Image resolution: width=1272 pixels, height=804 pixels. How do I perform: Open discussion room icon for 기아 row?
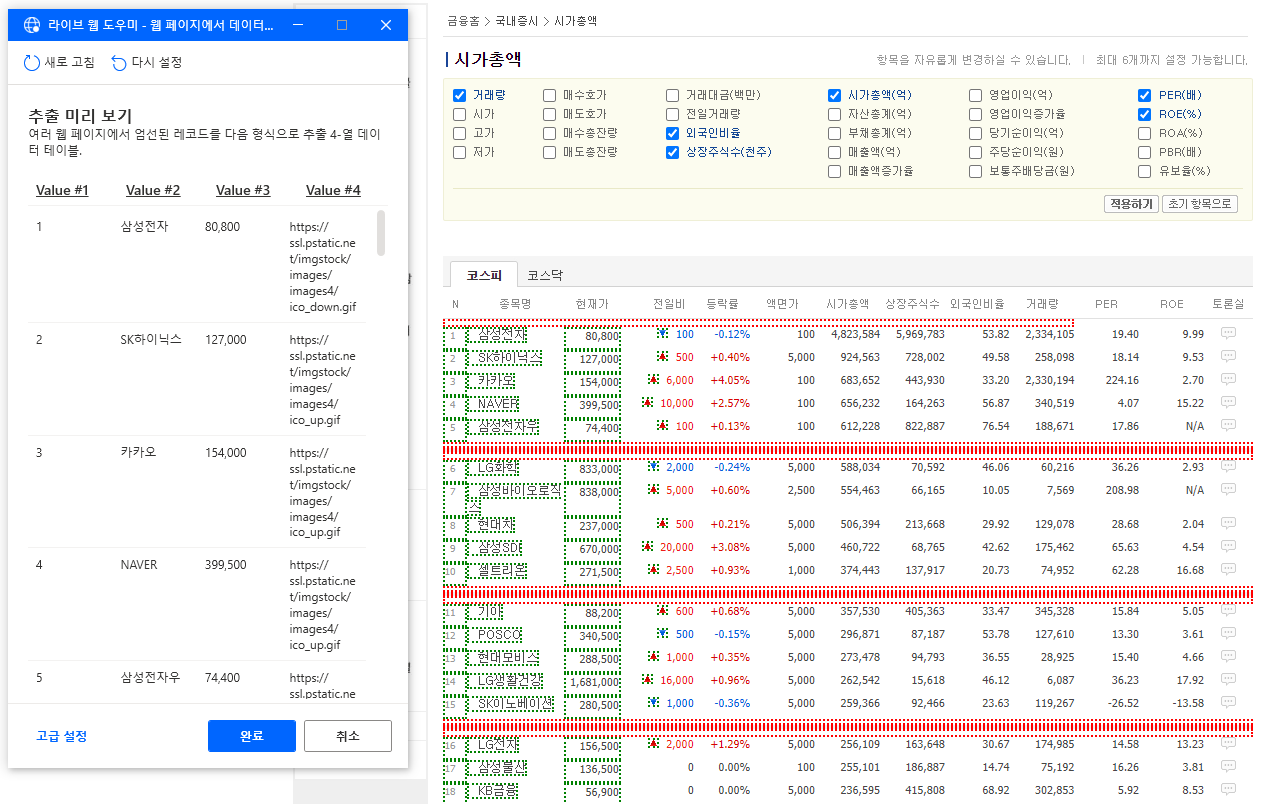[x=1229, y=611]
